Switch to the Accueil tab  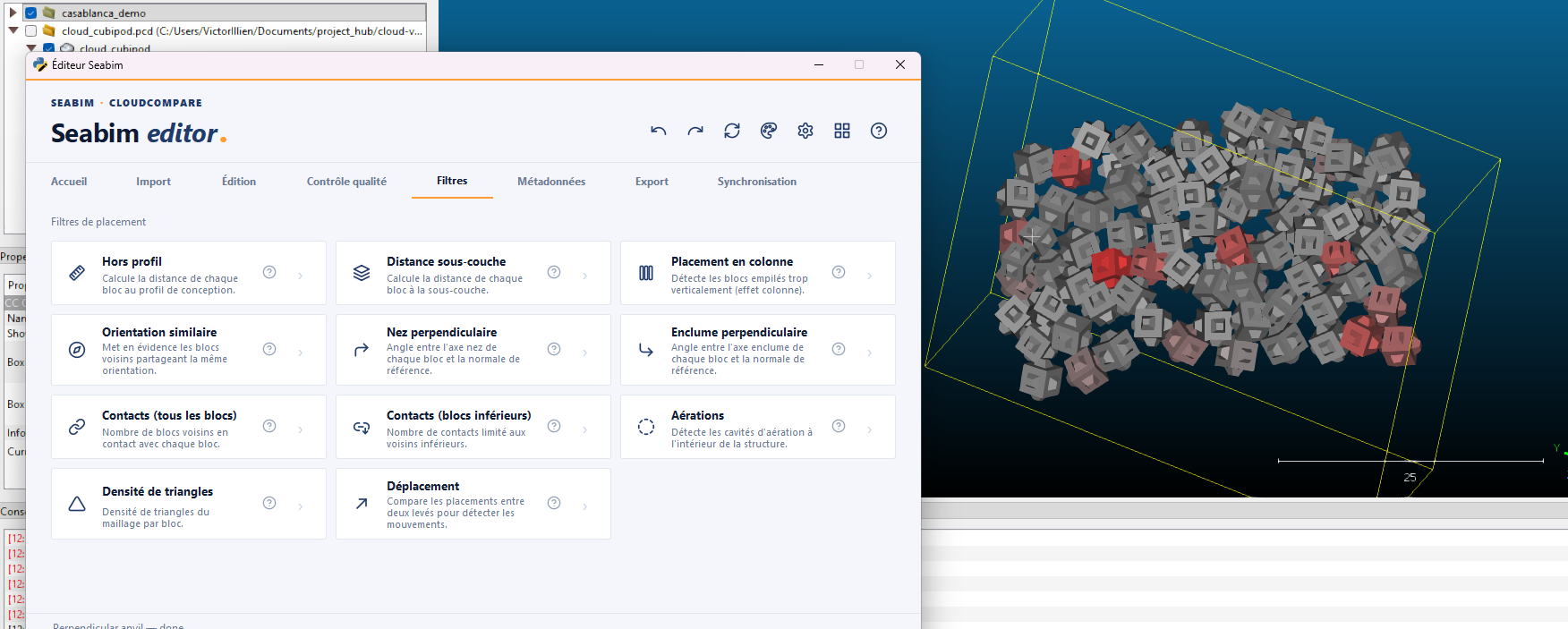[x=69, y=182]
